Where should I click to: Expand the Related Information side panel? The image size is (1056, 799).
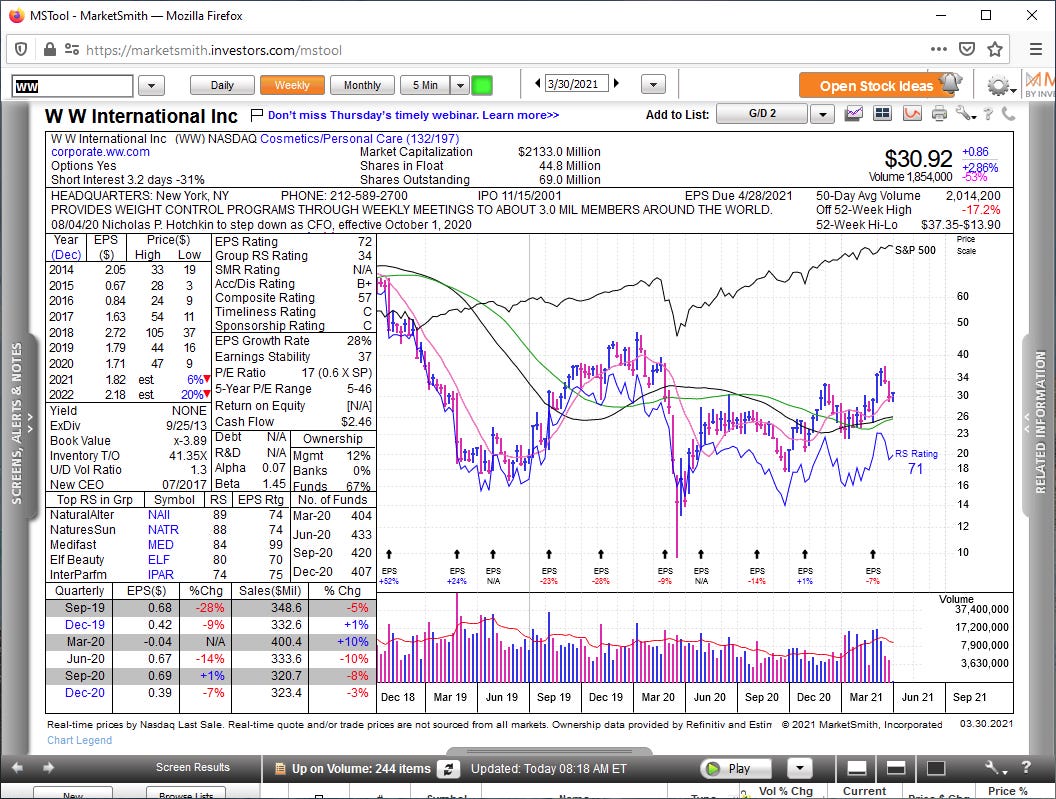pyautogui.click(x=1039, y=424)
